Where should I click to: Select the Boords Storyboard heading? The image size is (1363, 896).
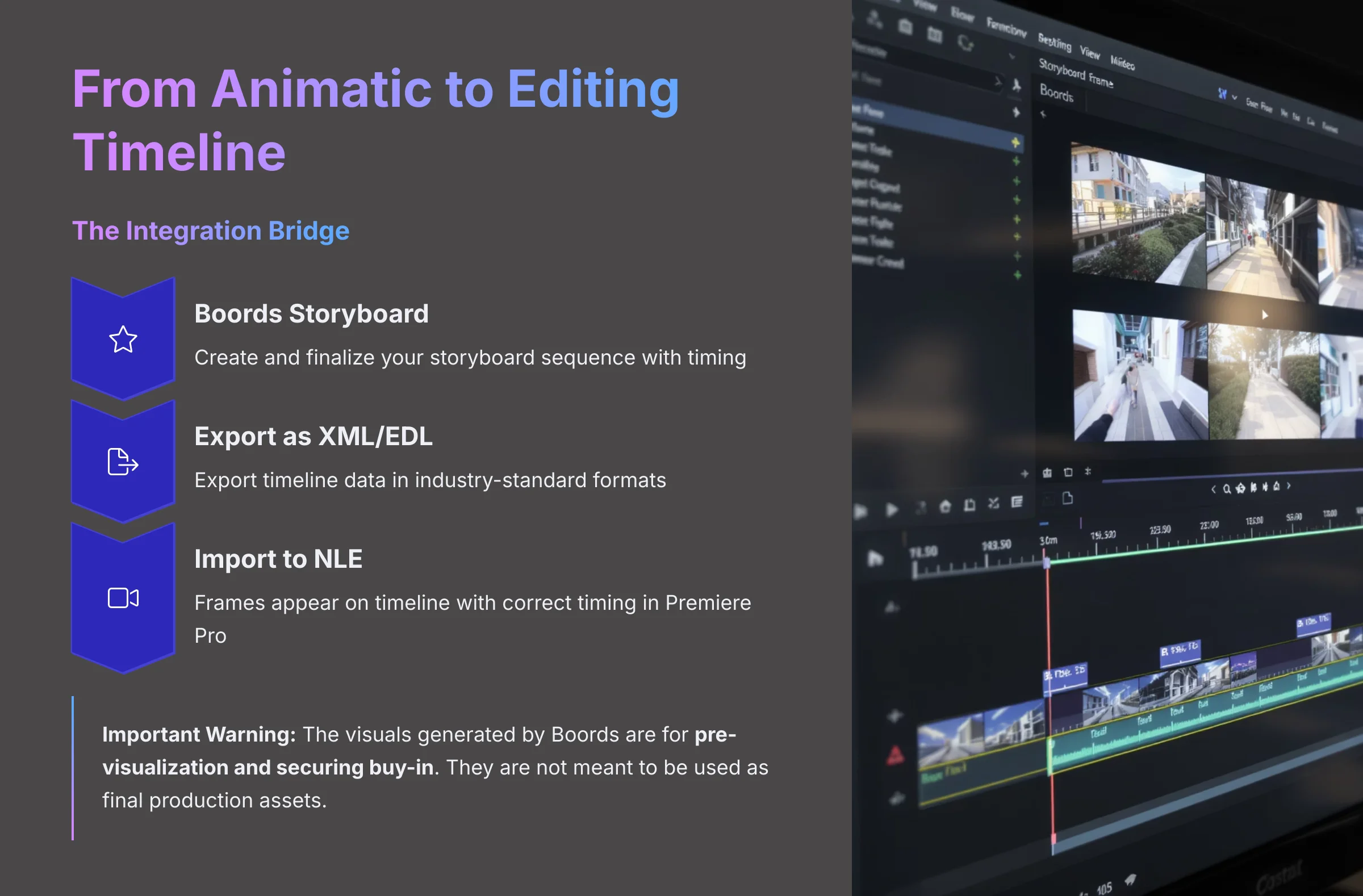[311, 314]
